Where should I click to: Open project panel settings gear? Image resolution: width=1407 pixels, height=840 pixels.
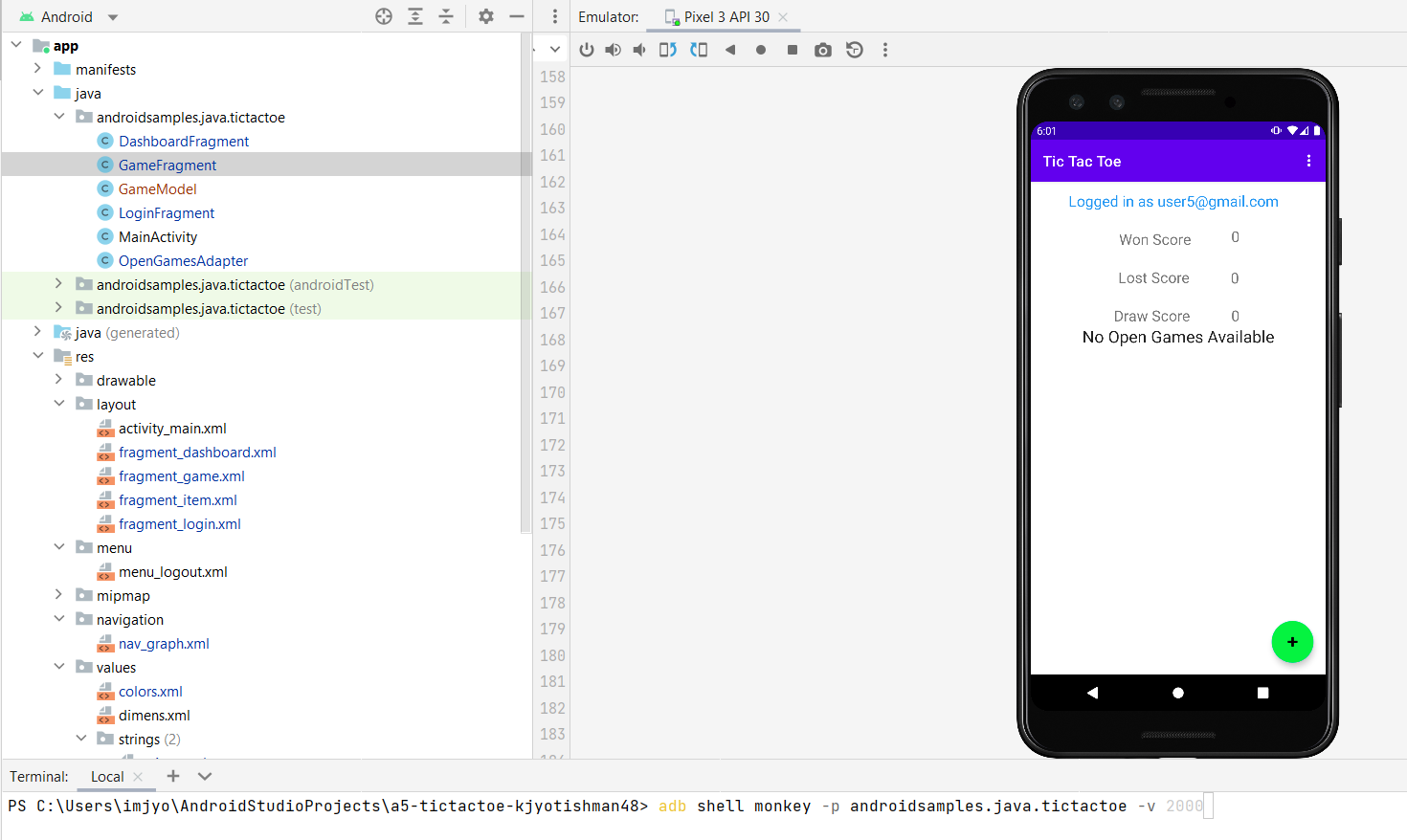click(486, 16)
